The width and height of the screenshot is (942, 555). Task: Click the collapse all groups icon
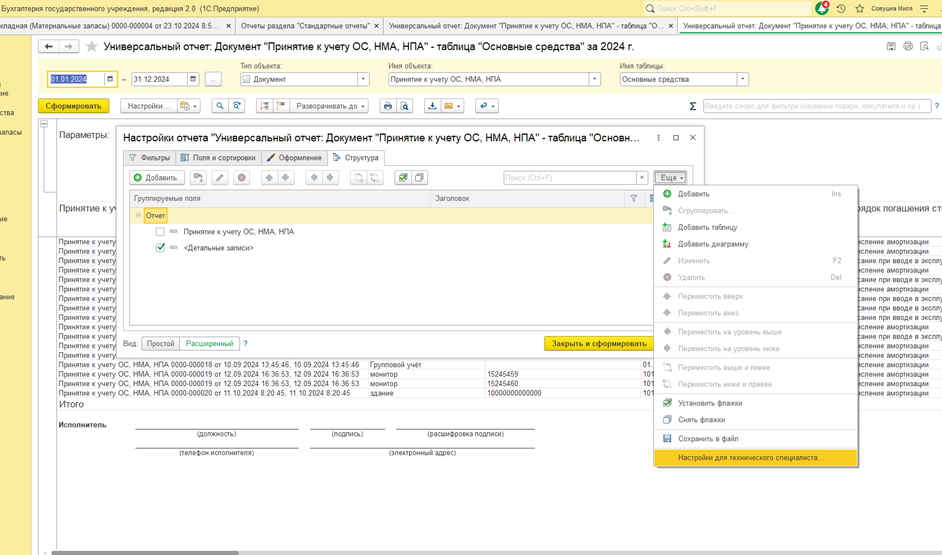tap(264, 106)
